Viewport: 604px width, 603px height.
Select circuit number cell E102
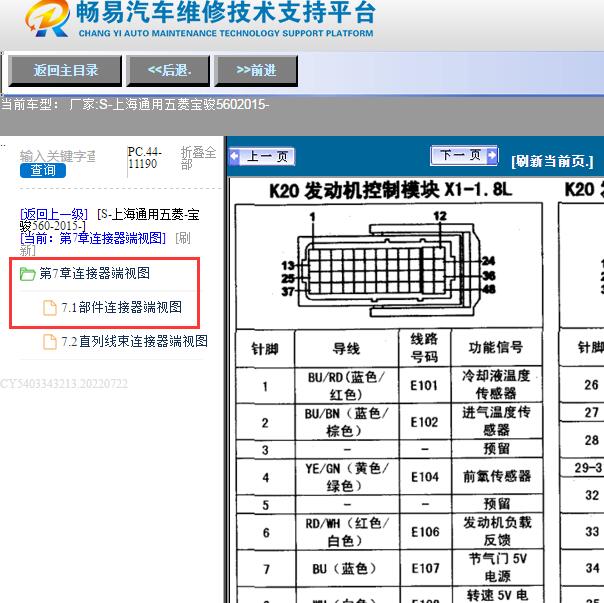[x=424, y=422]
